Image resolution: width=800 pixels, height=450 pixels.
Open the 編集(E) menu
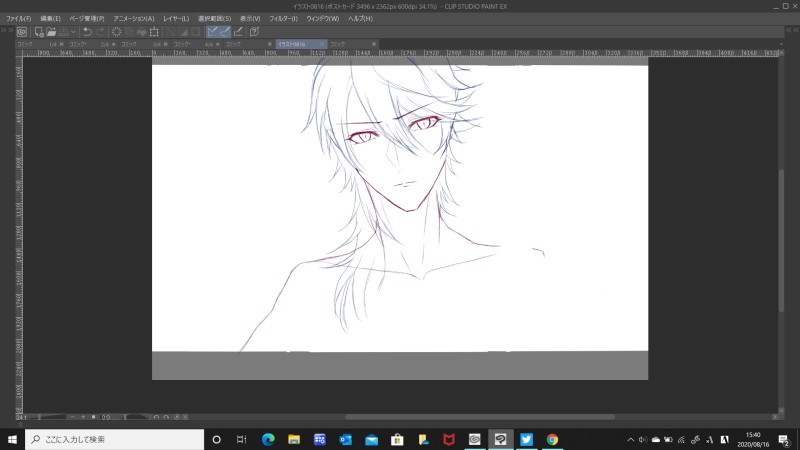click(x=51, y=18)
